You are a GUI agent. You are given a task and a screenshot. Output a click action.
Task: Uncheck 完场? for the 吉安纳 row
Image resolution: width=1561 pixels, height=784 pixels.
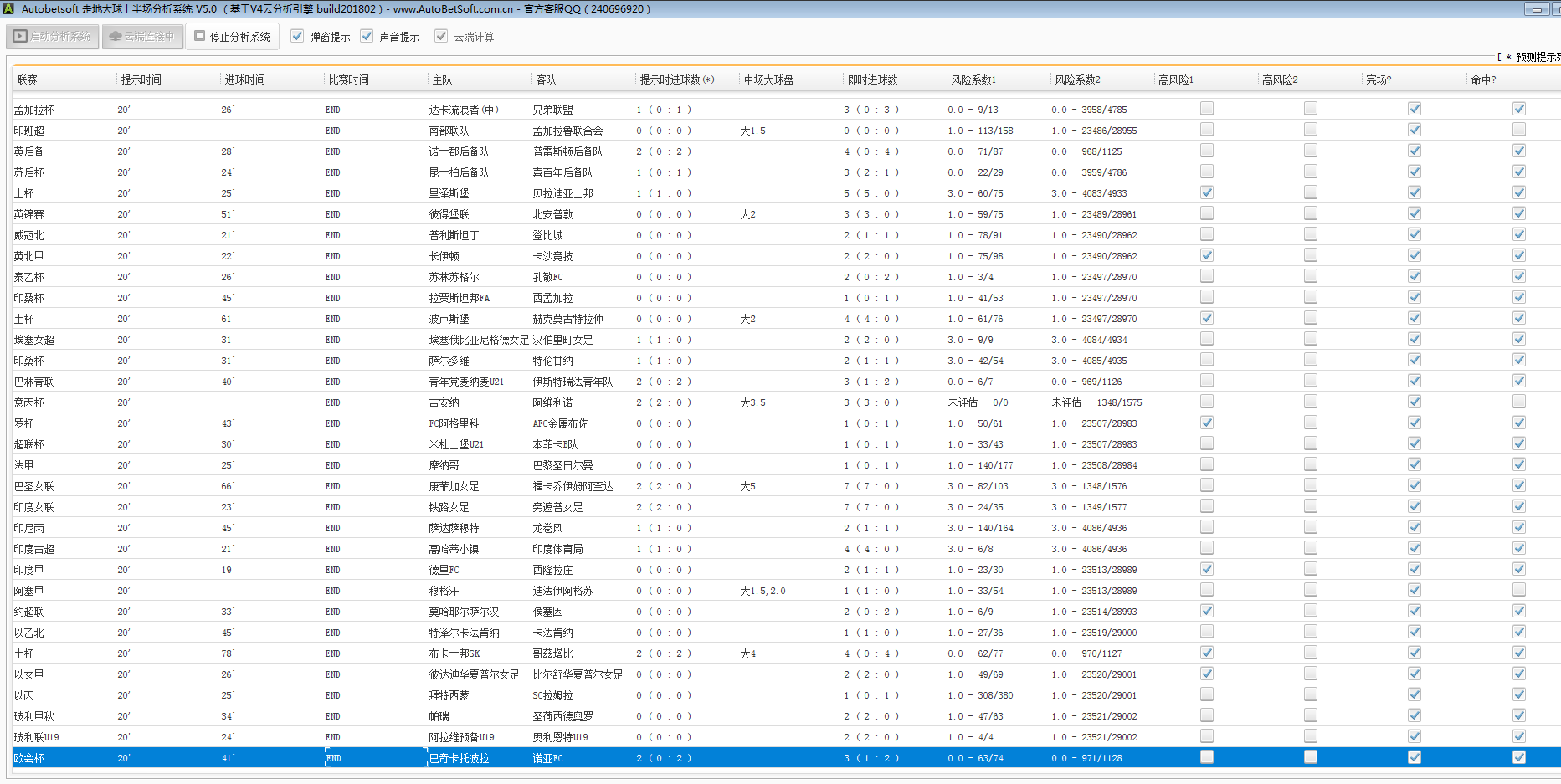pos(1414,402)
